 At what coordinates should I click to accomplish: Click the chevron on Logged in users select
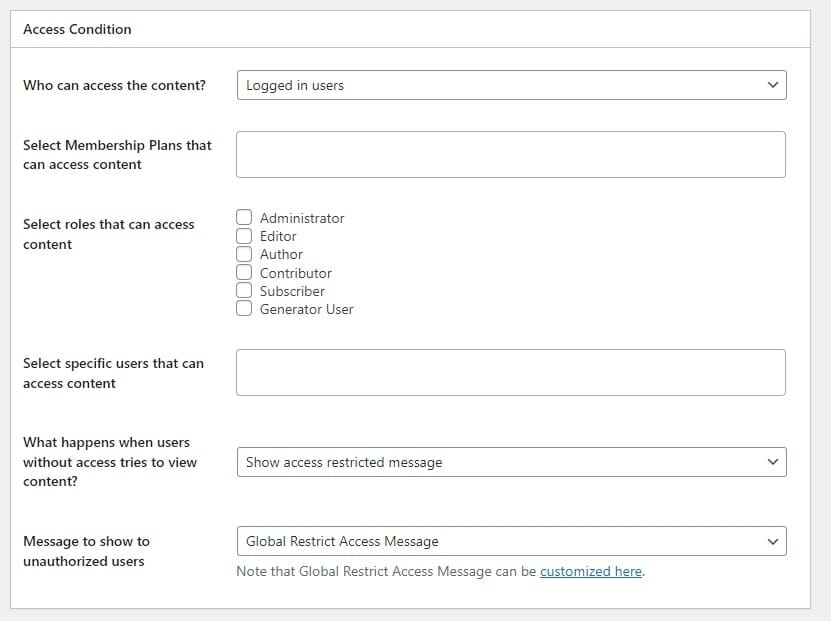(x=773, y=85)
